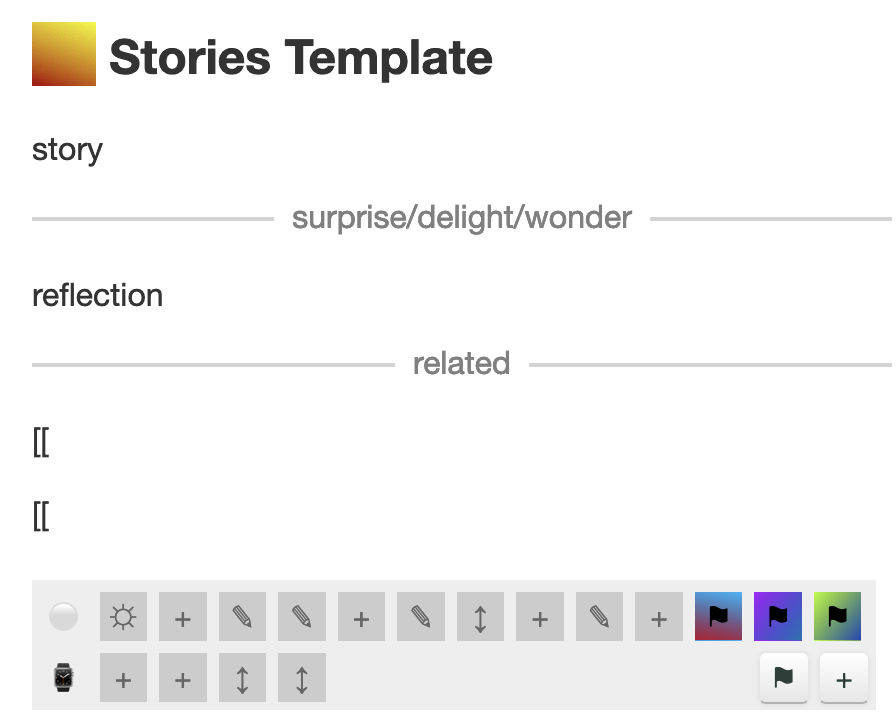
Task: Click the last pencil icon in top row
Action: click(x=599, y=617)
